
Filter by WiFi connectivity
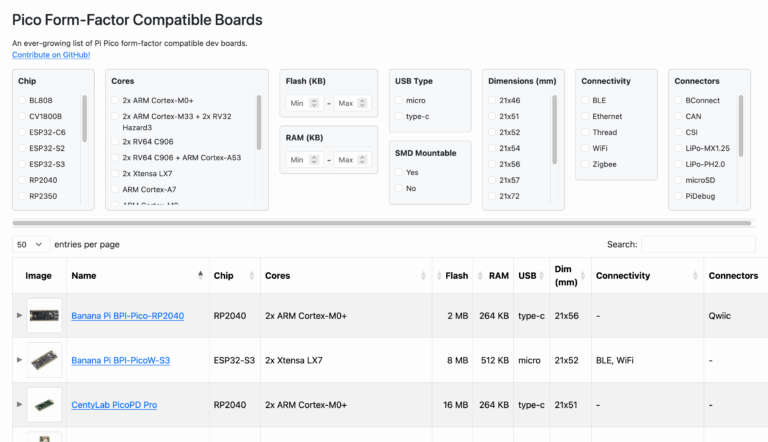585,148
